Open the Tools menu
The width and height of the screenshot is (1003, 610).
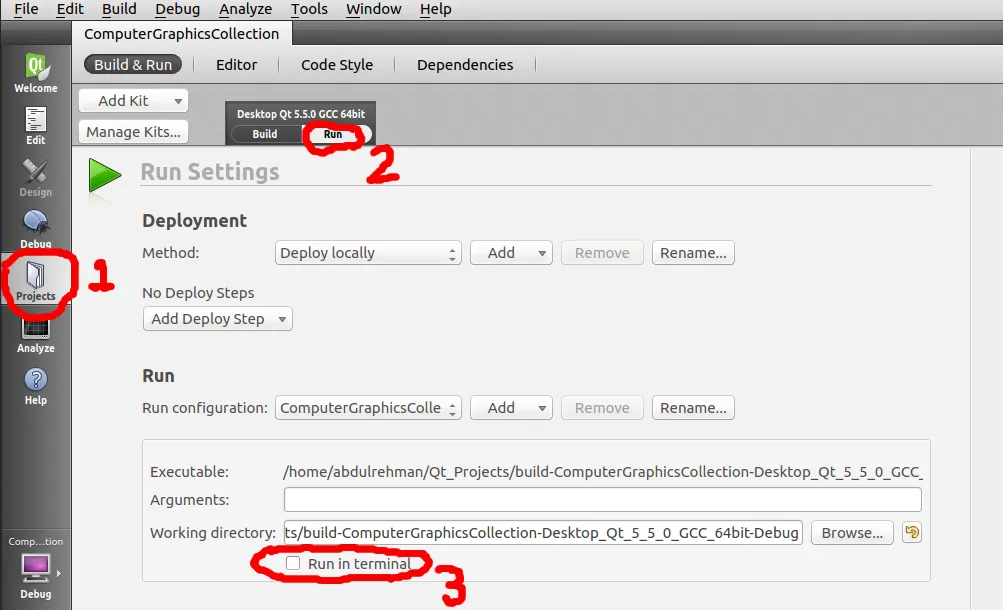pos(309,9)
